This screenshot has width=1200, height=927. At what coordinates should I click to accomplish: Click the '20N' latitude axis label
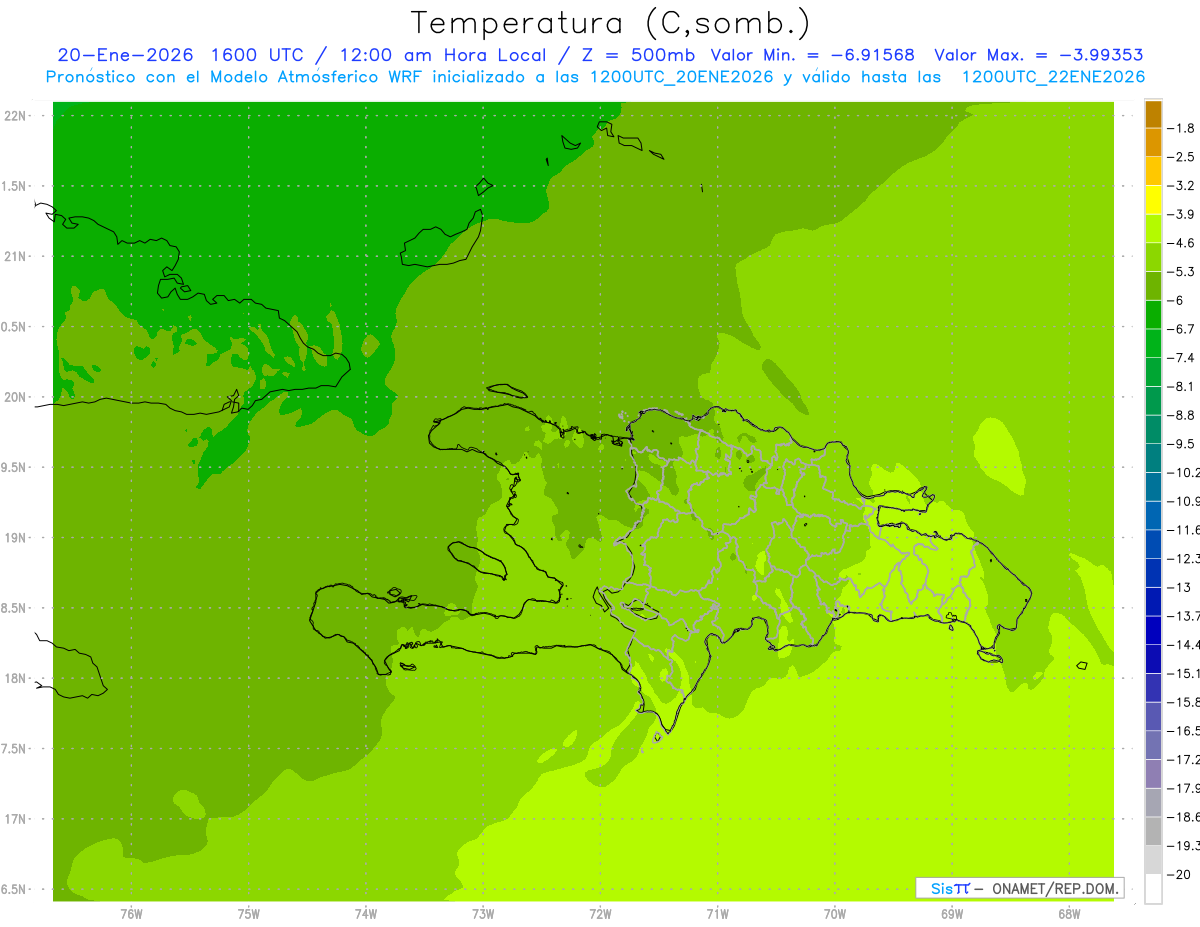pos(15,397)
